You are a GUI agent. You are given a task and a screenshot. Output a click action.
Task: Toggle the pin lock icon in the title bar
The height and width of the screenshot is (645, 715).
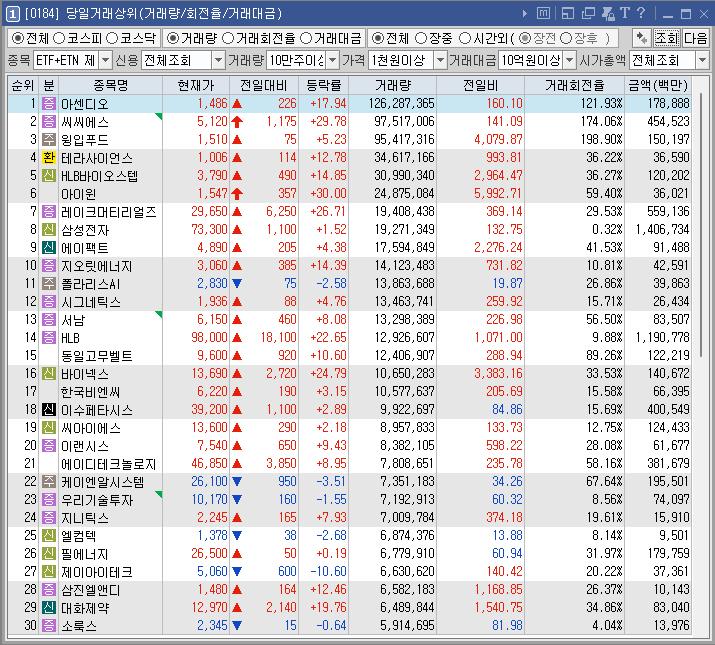point(608,14)
